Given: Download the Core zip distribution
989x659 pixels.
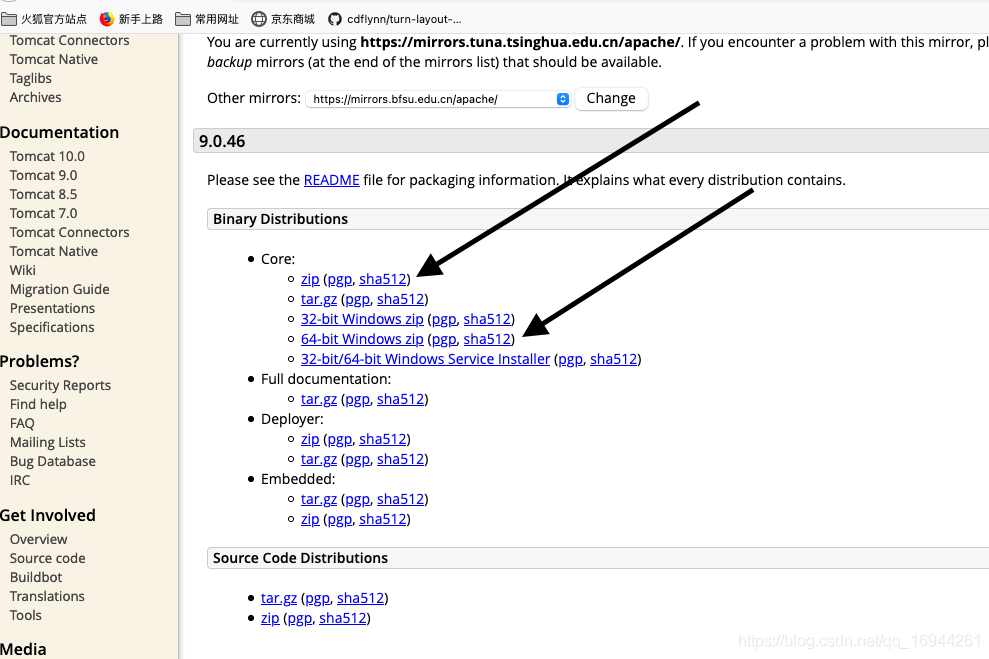Looking at the screenshot, I should pos(310,279).
